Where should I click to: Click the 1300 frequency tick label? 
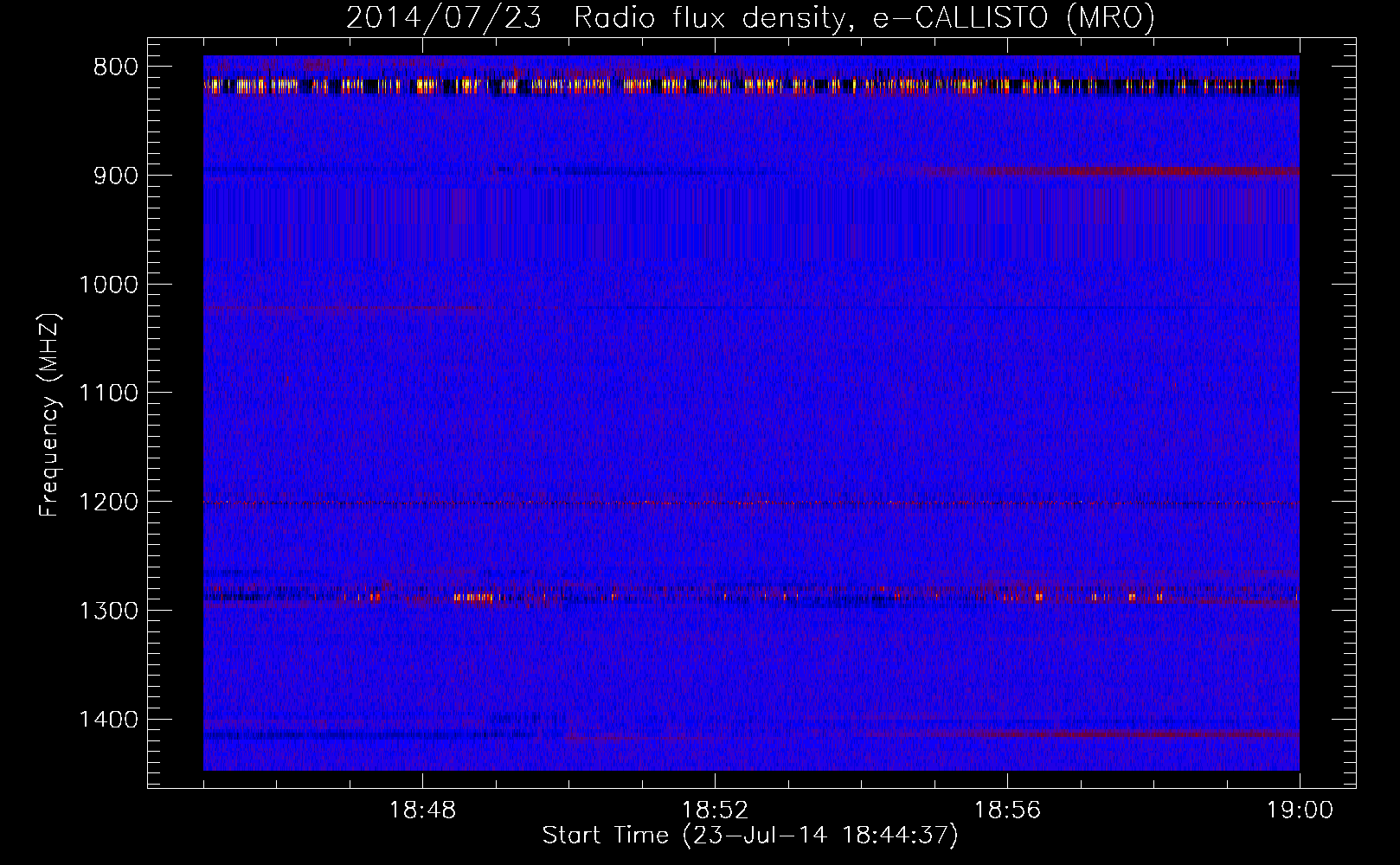tap(109, 611)
